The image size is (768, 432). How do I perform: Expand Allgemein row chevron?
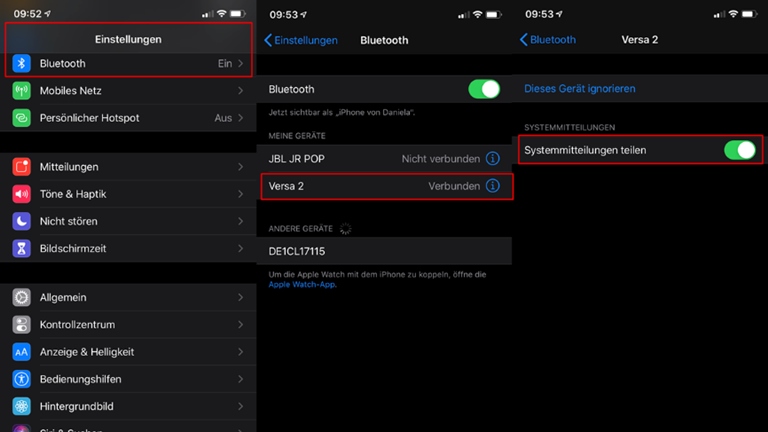[240, 298]
